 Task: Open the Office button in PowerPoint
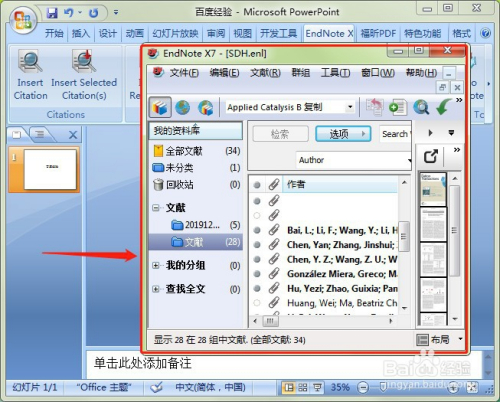[x=23, y=19]
